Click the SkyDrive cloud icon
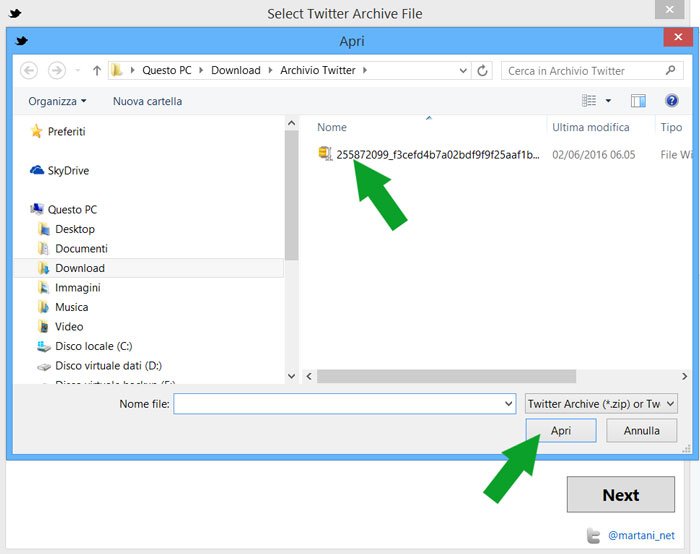Screen dimensions: 700x554 [x=37, y=170]
